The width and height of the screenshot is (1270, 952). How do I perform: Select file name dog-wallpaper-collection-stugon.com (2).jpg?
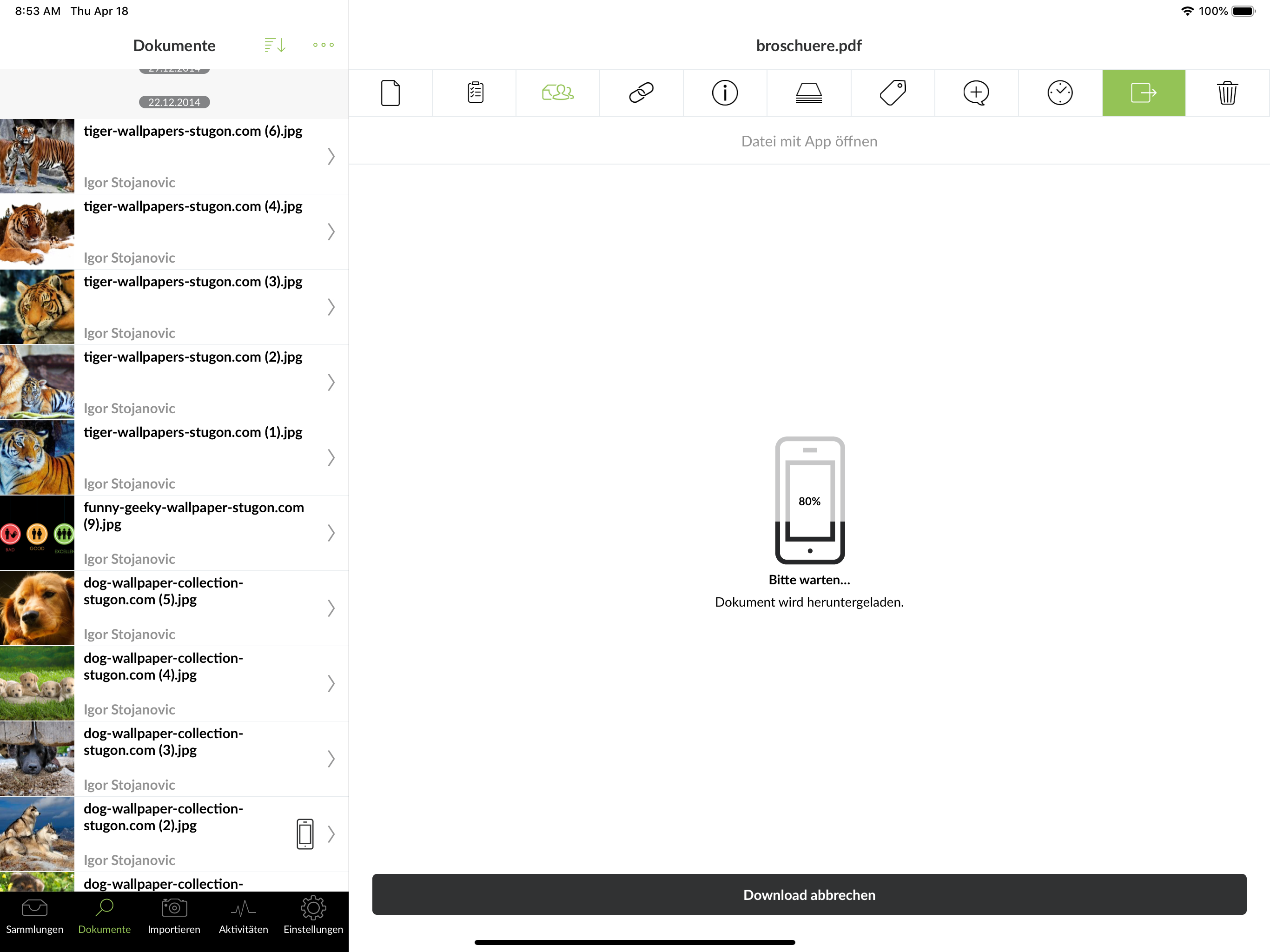pyautogui.click(x=164, y=816)
